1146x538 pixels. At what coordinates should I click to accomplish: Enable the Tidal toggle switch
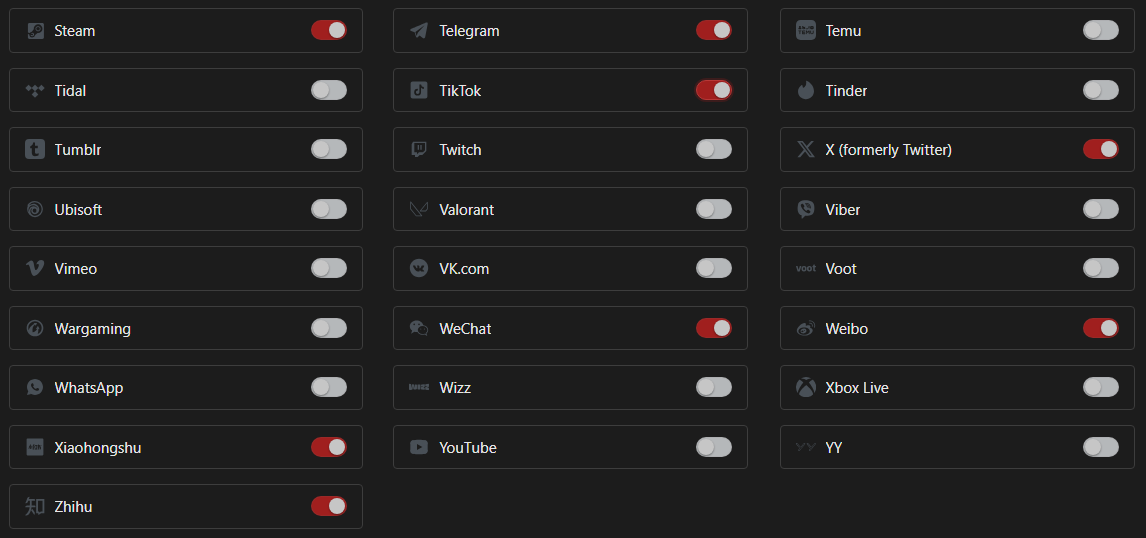(329, 90)
